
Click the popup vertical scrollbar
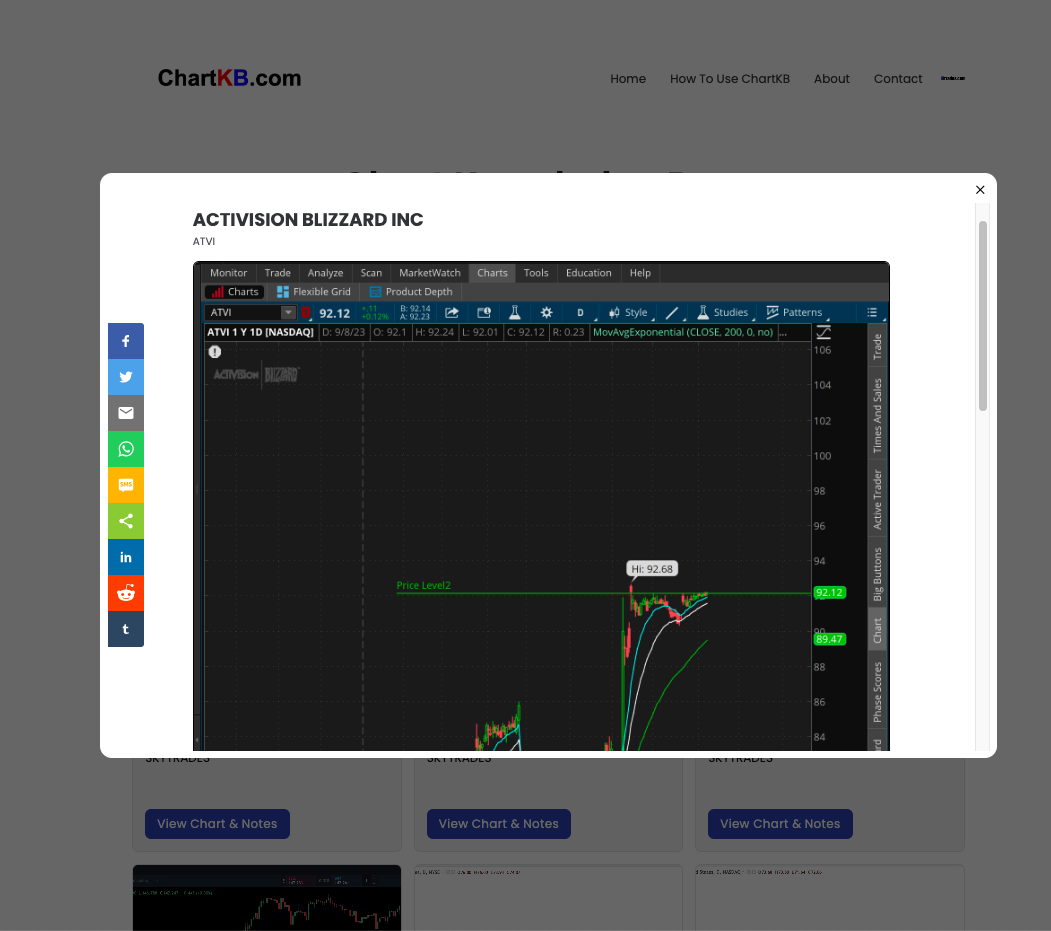983,316
